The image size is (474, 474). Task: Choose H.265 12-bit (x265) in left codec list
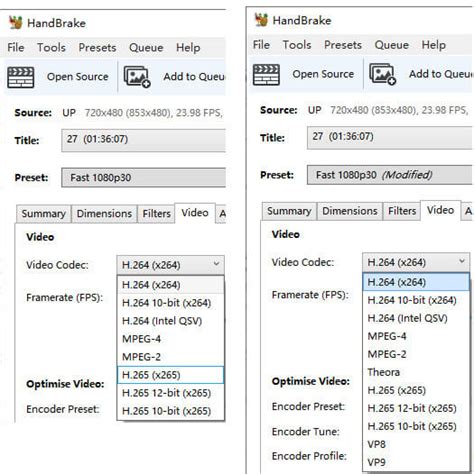pyautogui.click(x=170, y=393)
